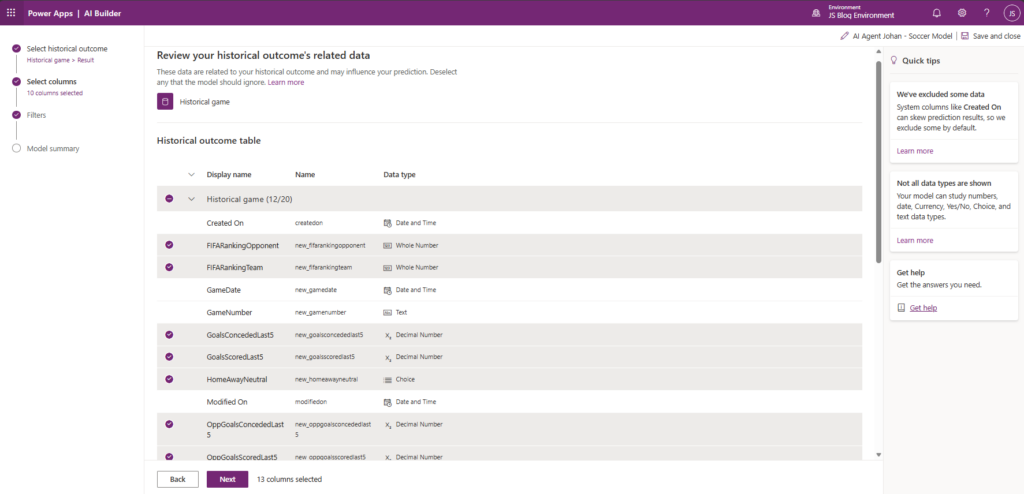Click the pencil icon to rename model
Screen dimensions: 1024x494
tap(844, 36)
